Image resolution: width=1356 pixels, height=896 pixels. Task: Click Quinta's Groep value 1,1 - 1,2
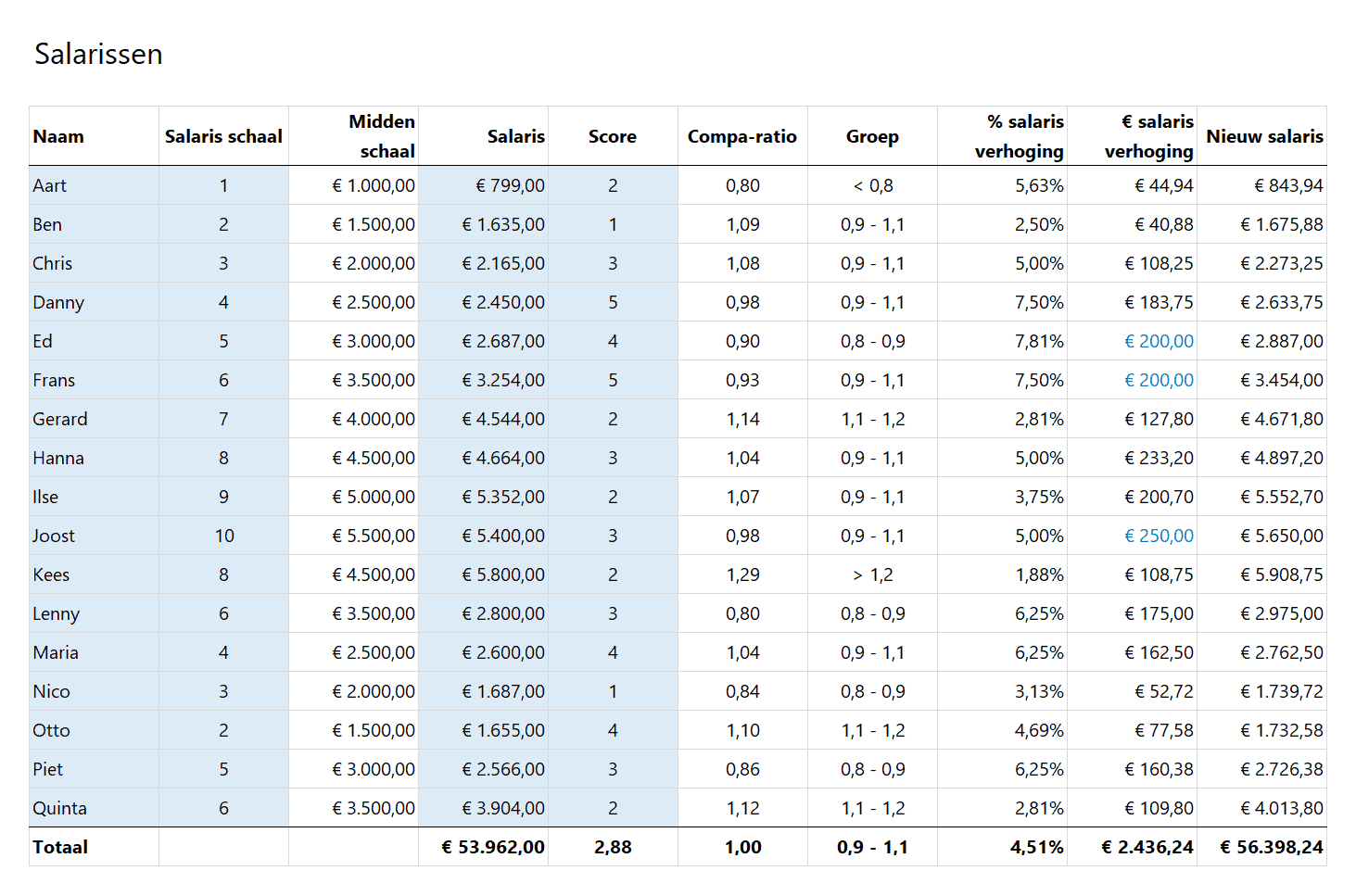(x=871, y=807)
